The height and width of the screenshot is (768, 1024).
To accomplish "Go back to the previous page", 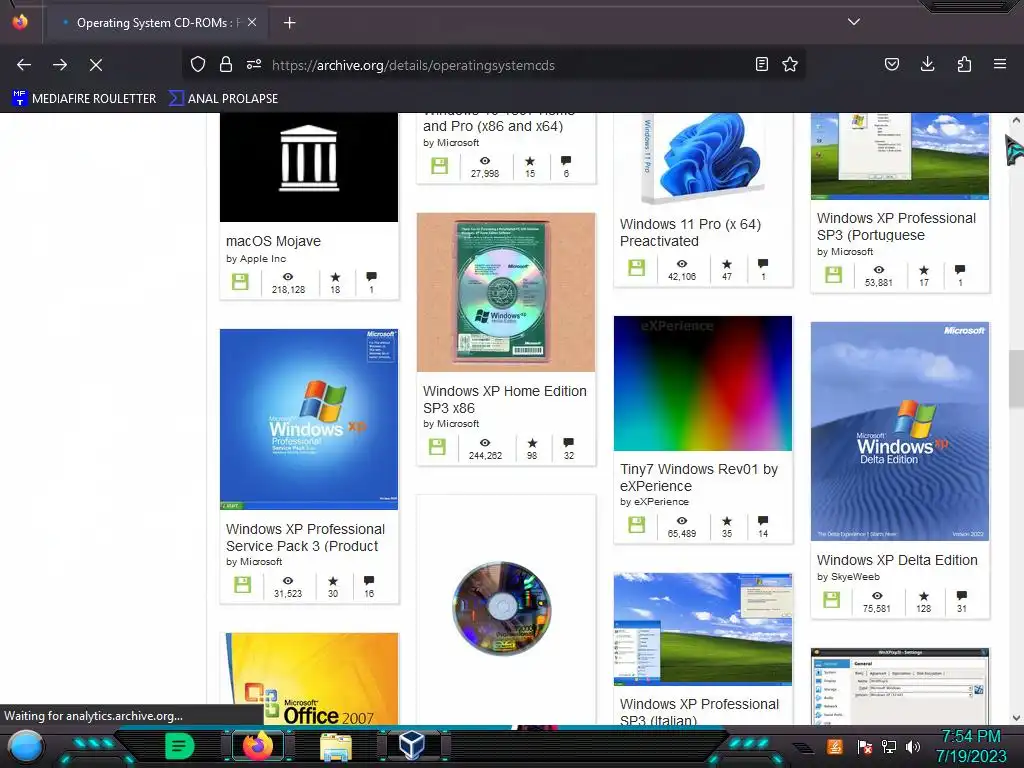I will pyautogui.click(x=24, y=65).
